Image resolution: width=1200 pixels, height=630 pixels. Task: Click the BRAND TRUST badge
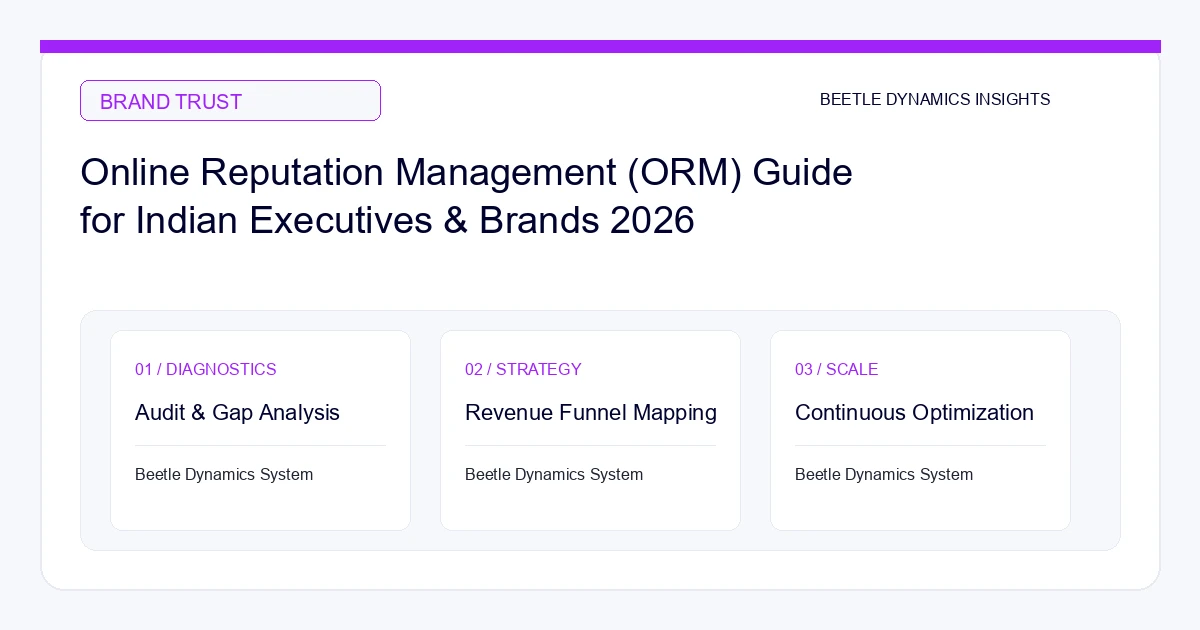(x=230, y=101)
